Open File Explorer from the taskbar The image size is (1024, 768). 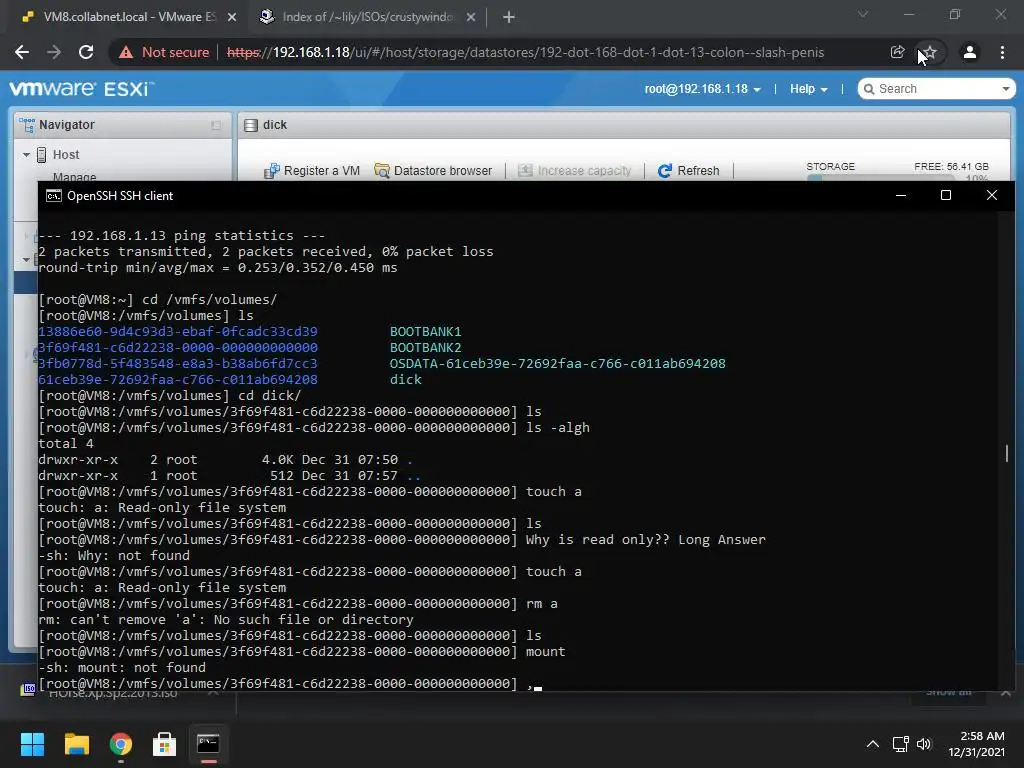(x=76, y=744)
